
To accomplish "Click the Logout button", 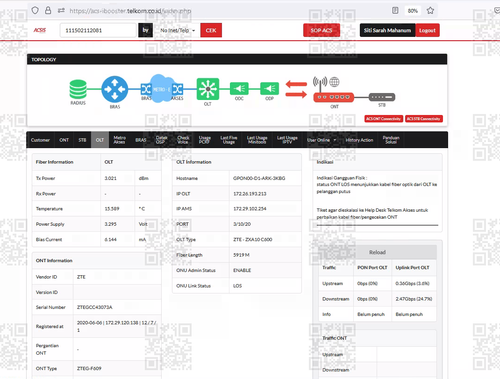I will point(427,30).
